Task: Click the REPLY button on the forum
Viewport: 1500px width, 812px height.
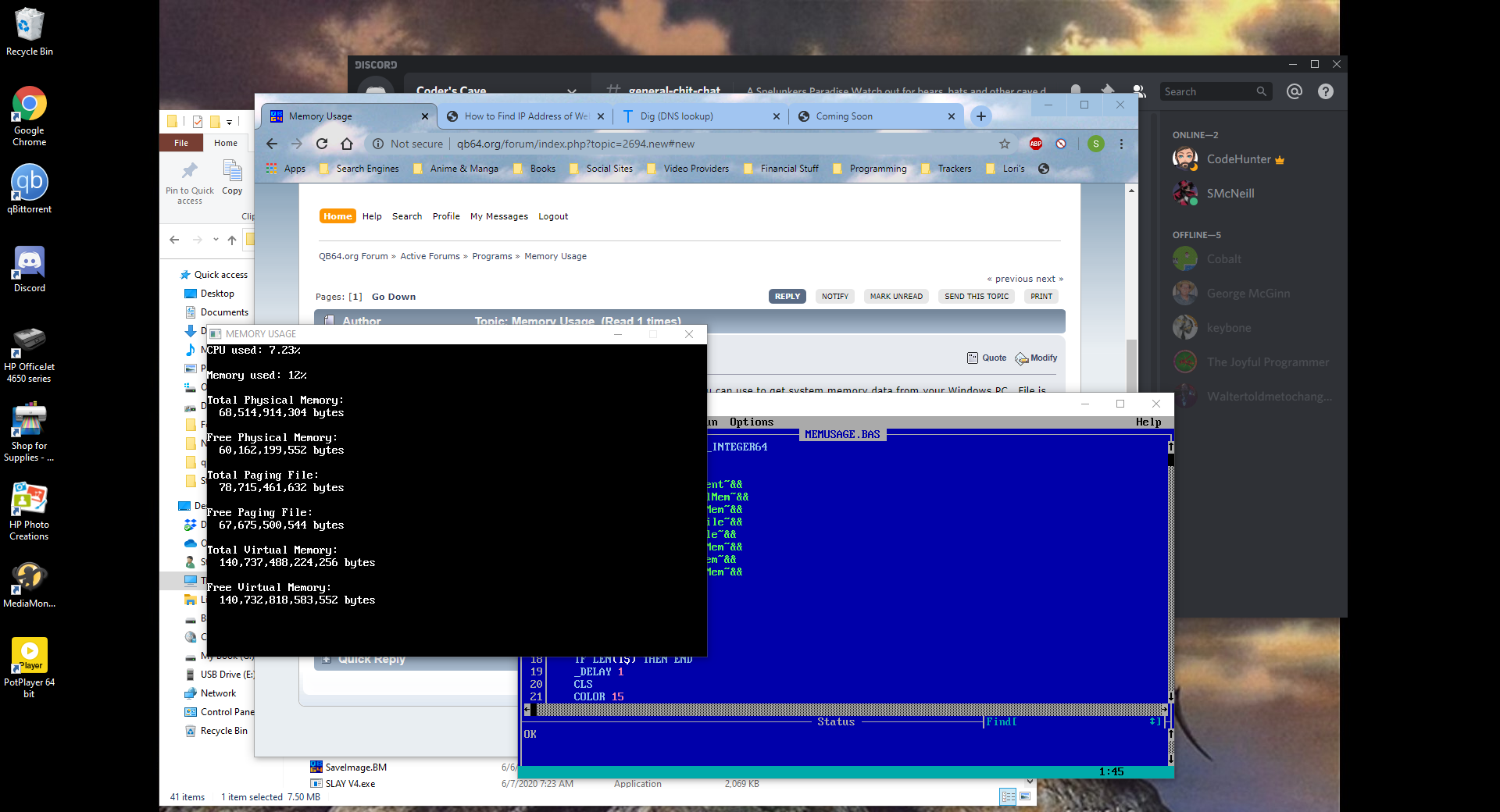Action: pyautogui.click(x=787, y=297)
